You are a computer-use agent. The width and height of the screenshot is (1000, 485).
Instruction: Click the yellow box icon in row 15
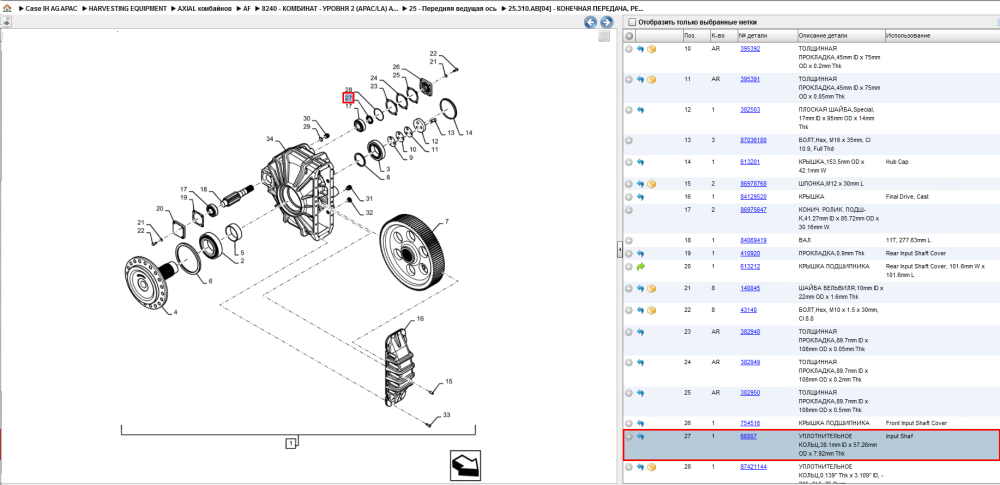click(x=652, y=184)
